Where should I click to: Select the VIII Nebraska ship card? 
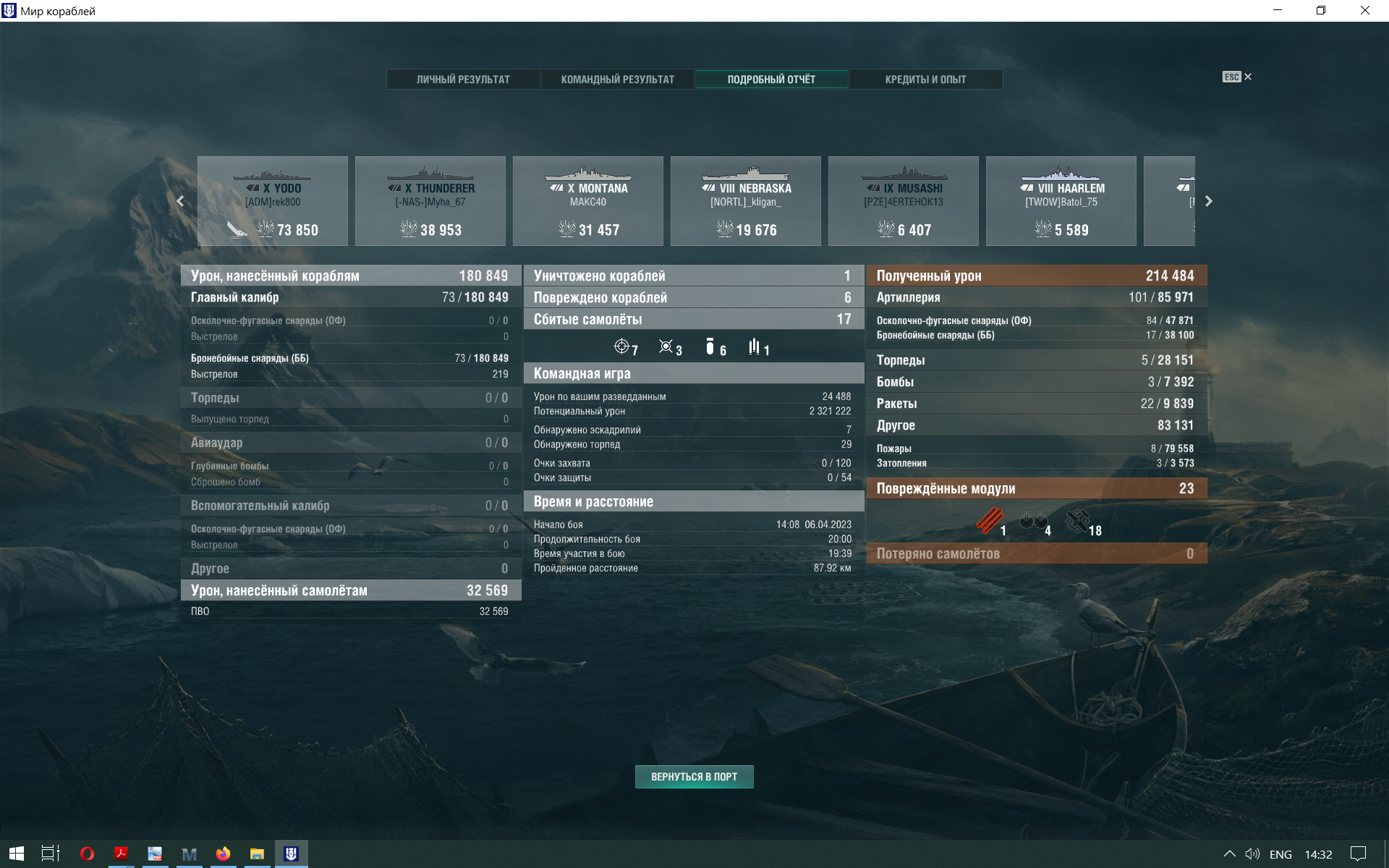click(x=746, y=201)
